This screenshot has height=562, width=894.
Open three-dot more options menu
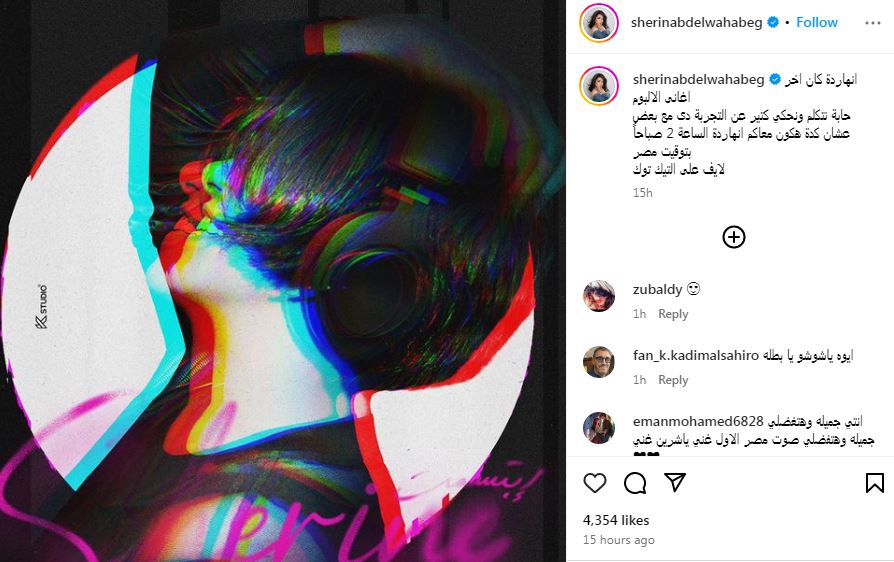pos(873,23)
